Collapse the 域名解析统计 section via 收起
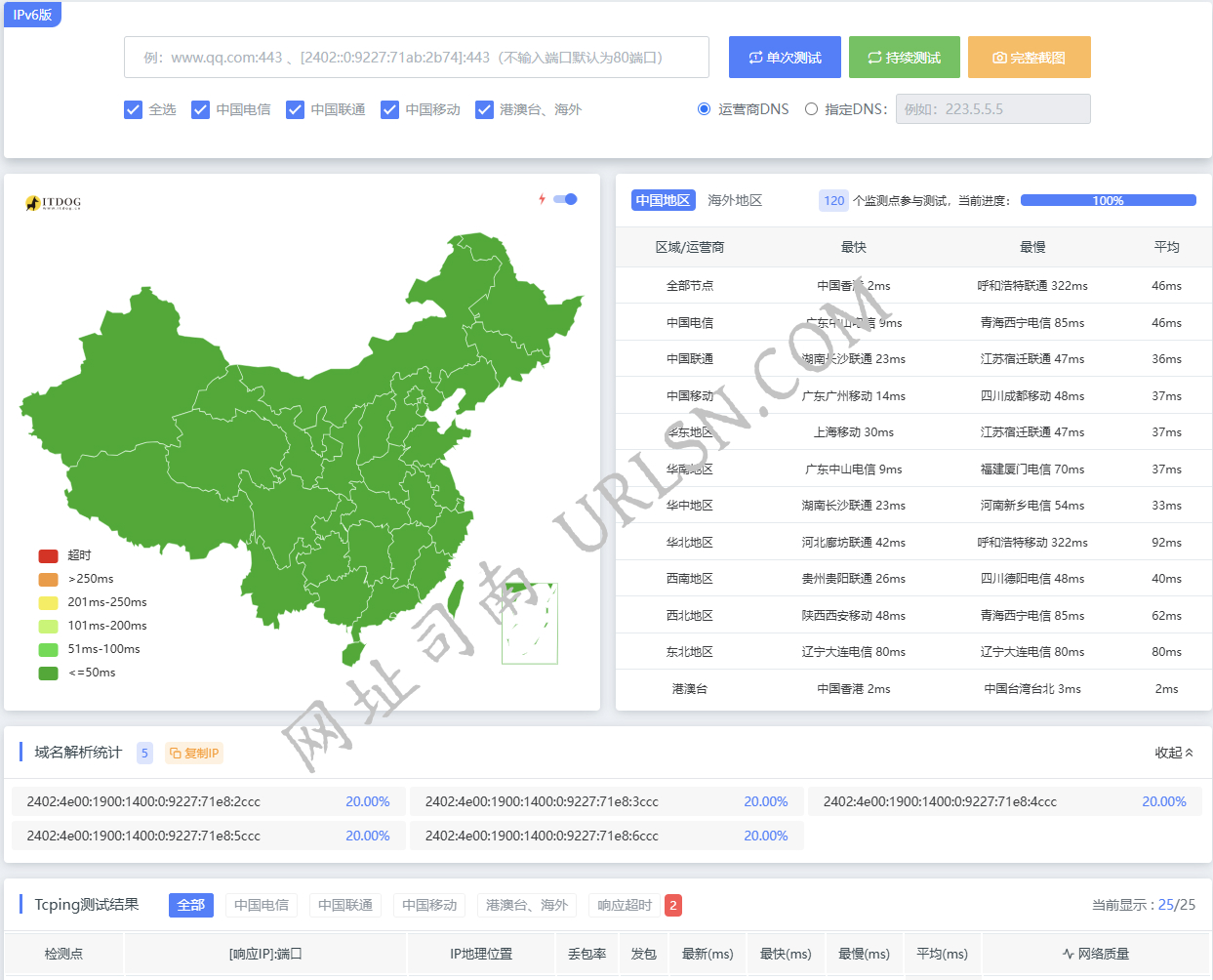1213x980 pixels. [1174, 753]
